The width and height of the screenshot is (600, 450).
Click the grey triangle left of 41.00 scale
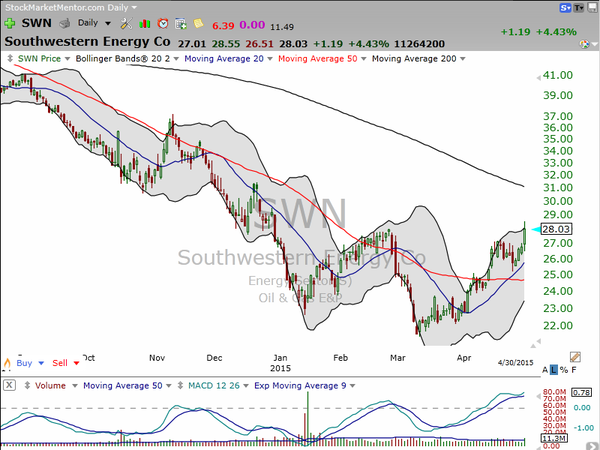(x=538, y=78)
